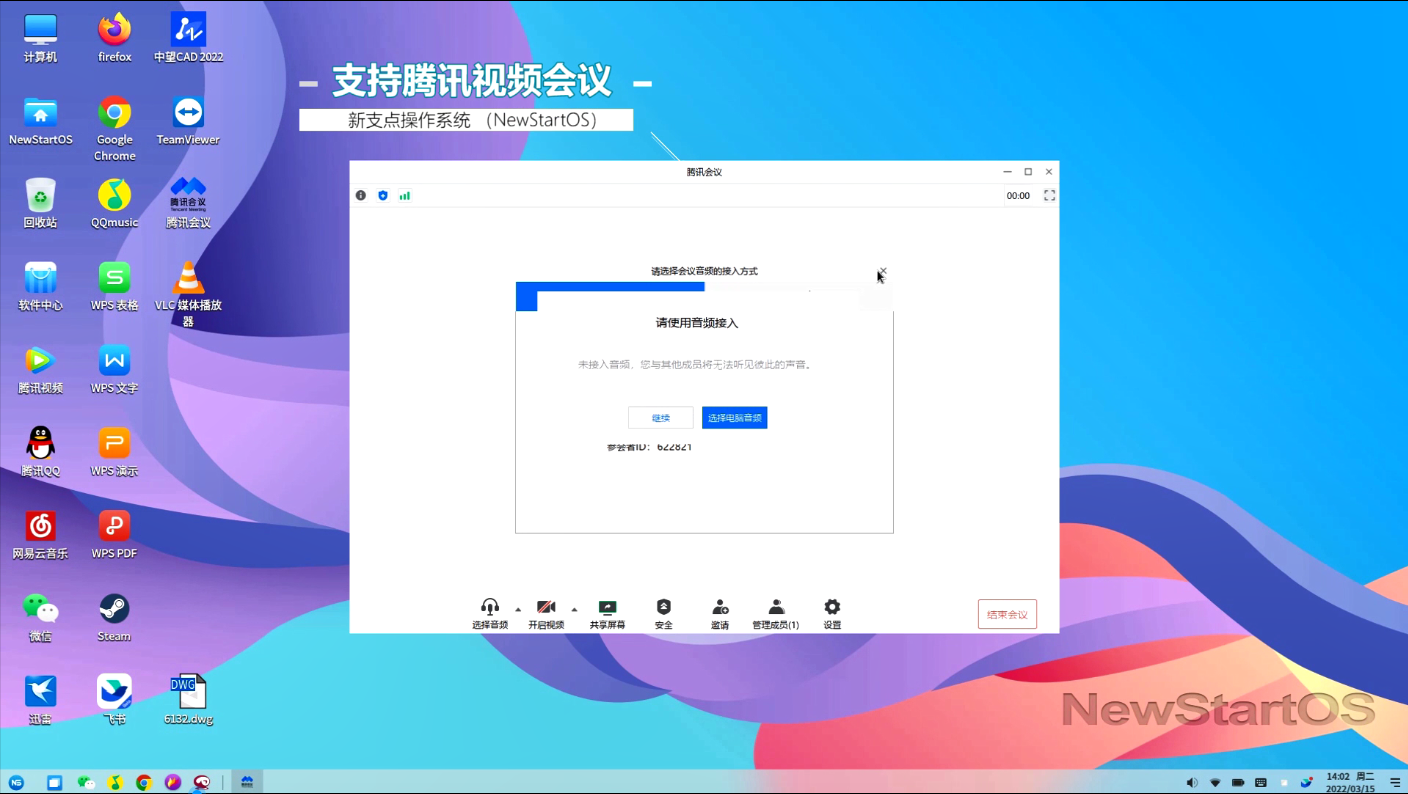The height and width of the screenshot is (794, 1408).
Task: Open WPS PDF desktop shortcut
Action: tap(115, 534)
